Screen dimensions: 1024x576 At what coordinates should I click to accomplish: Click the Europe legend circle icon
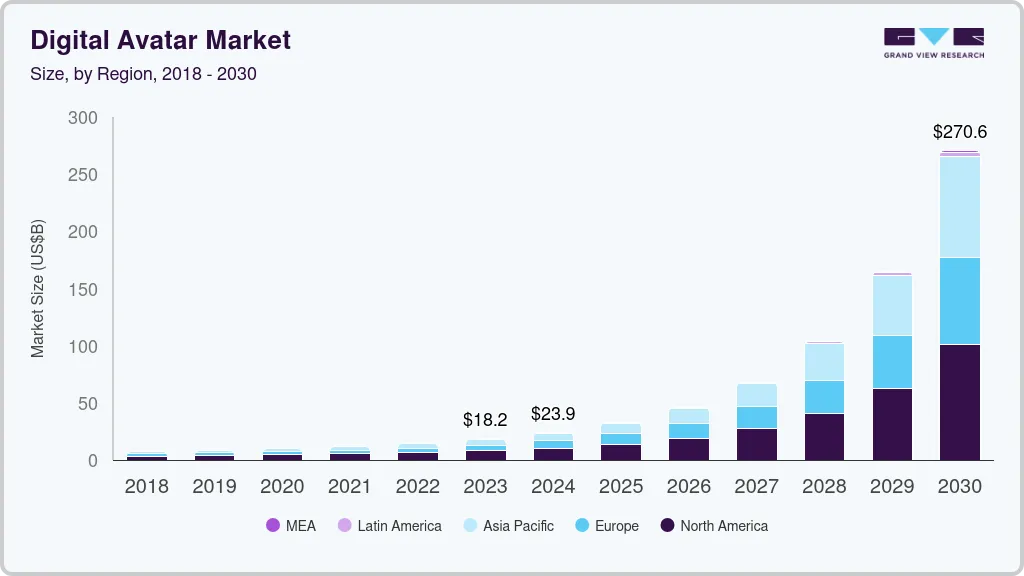click(581, 525)
